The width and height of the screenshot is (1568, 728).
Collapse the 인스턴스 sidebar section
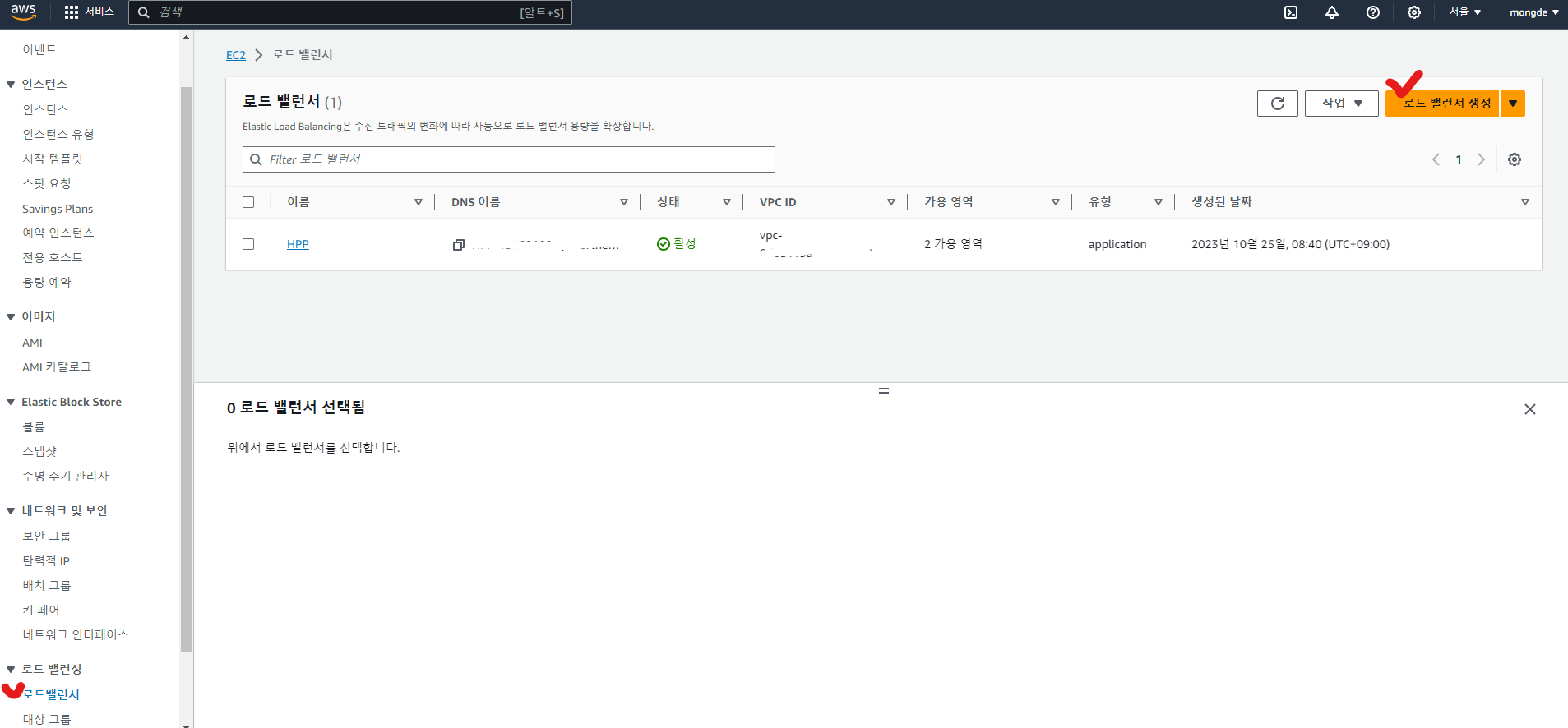(x=11, y=85)
